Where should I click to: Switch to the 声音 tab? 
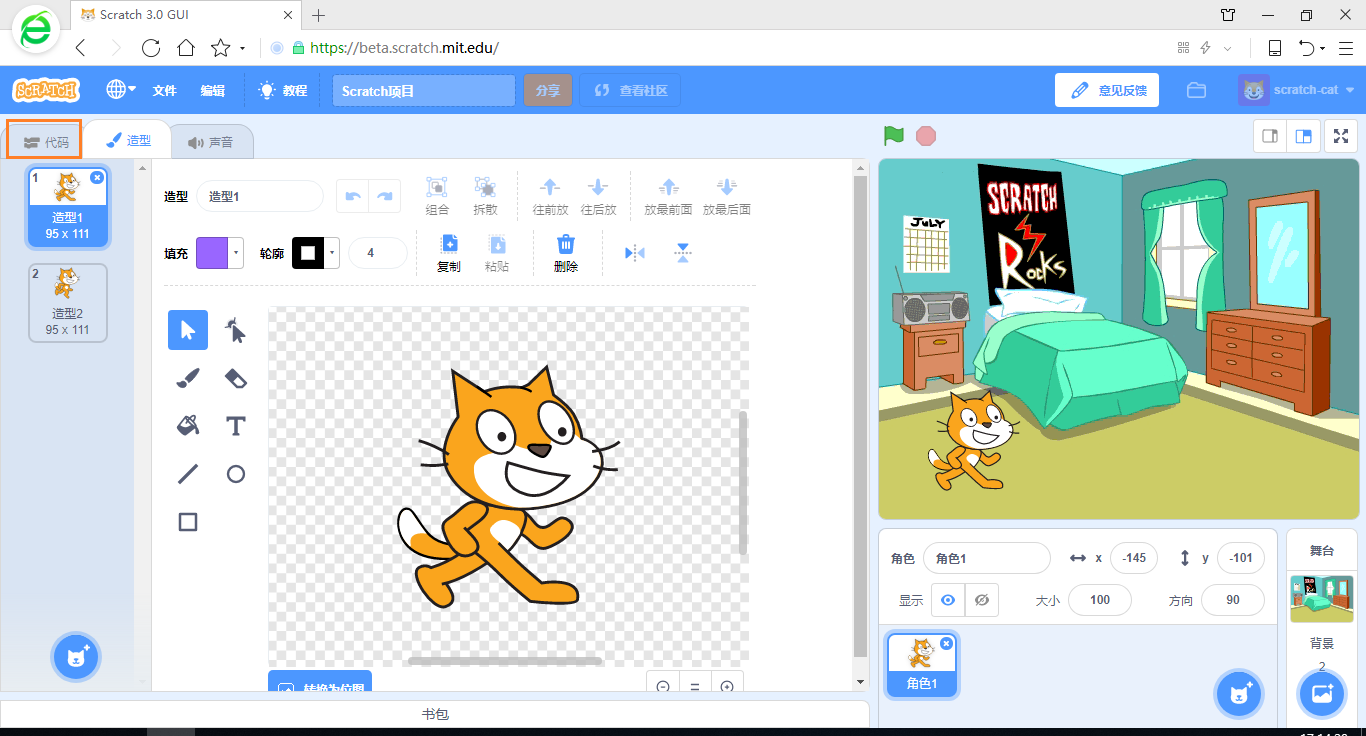click(x=211, y=141)
